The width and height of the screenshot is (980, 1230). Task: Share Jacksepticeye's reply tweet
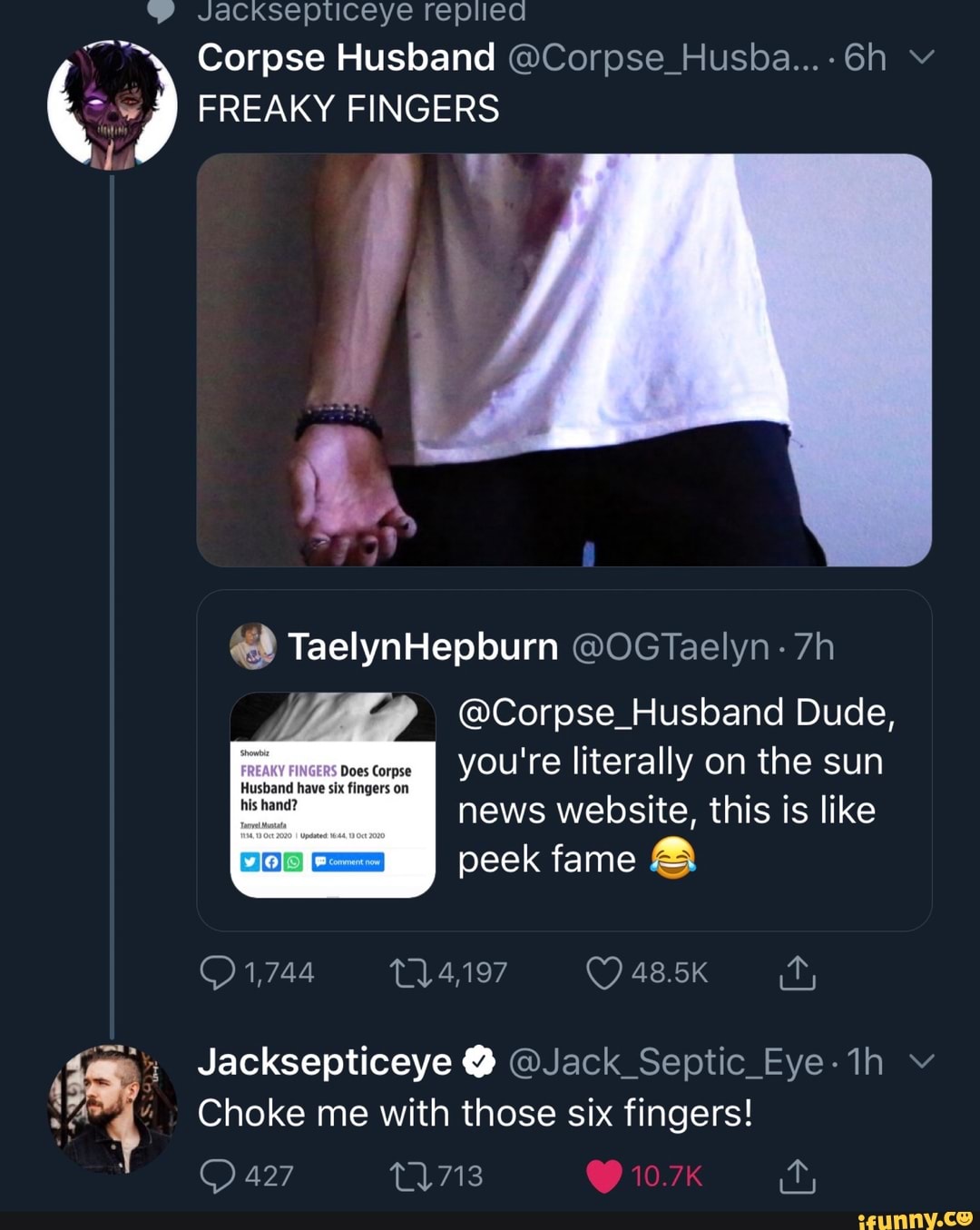(x=798, y=1176)
